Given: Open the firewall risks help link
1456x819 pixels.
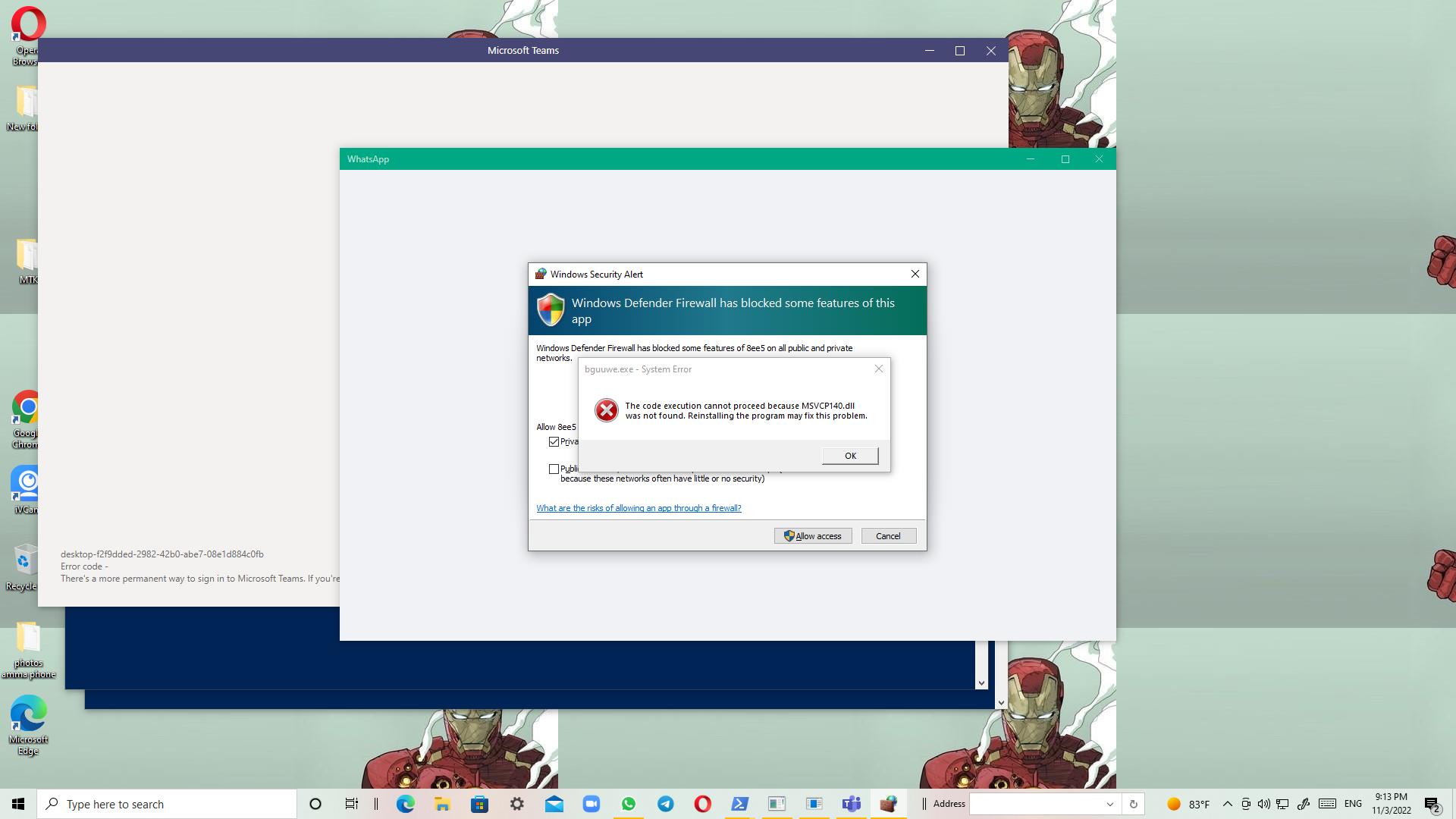Looking at the screenshot, I should (x=639, y=508).
